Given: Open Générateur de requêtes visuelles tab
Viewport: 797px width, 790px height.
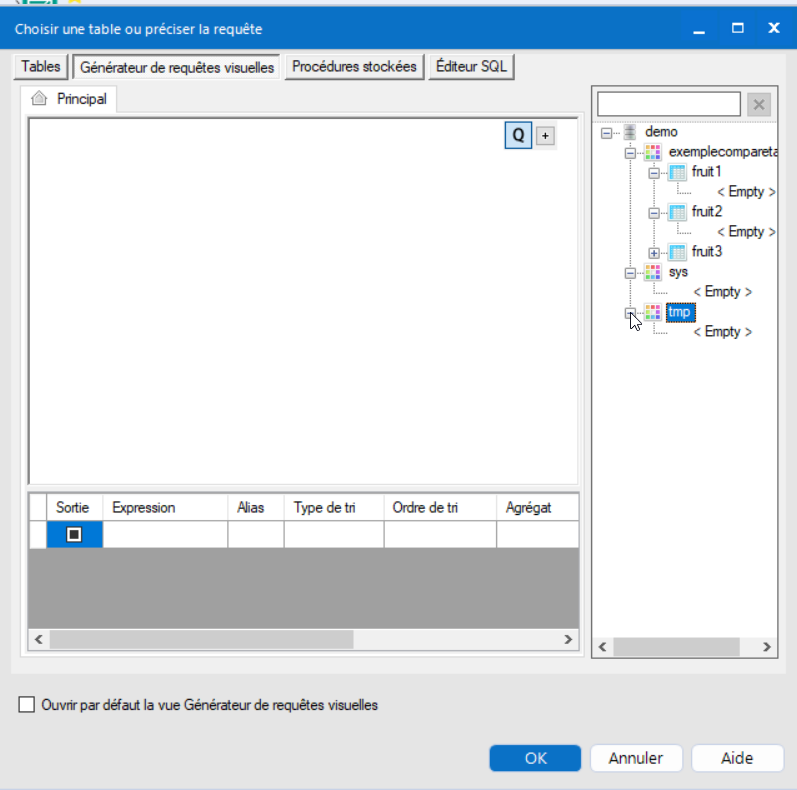Looking at the screenshot, I should pyautogui.click(x=176, y=67).
